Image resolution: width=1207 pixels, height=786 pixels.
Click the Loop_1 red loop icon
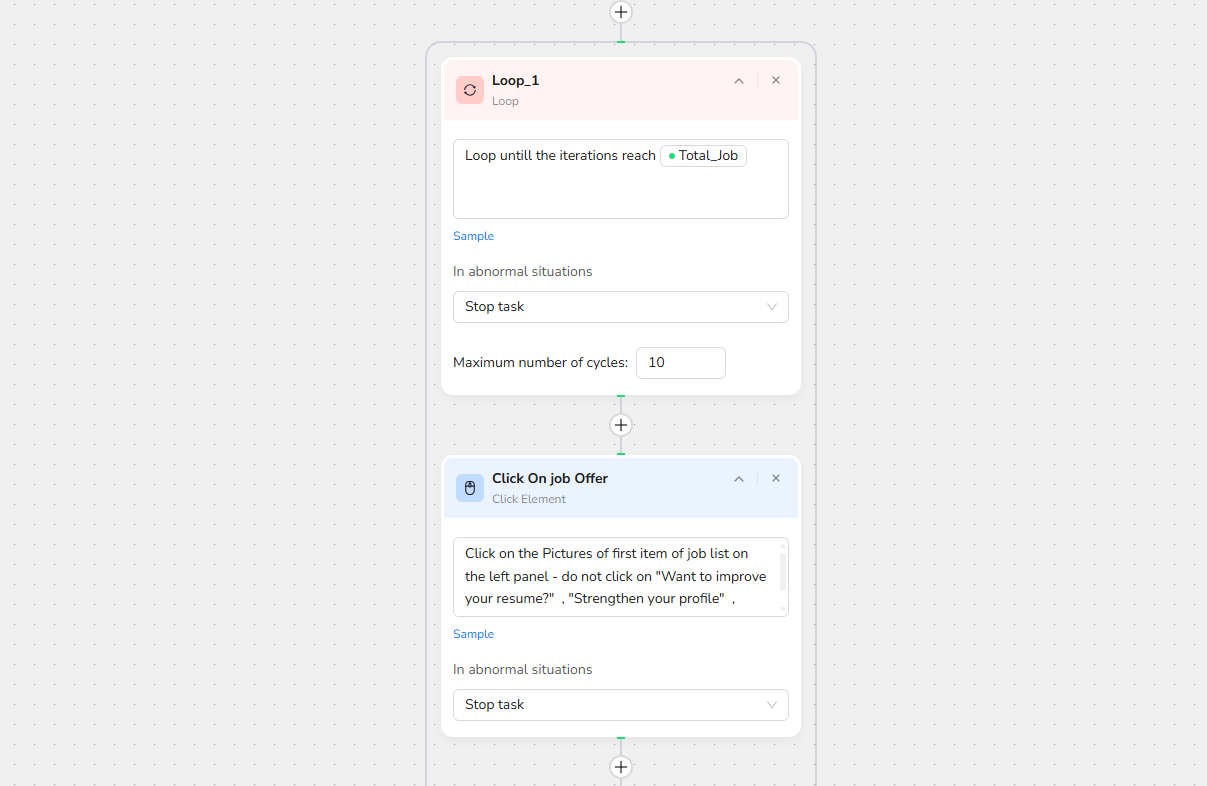click(x=470, y=90)
